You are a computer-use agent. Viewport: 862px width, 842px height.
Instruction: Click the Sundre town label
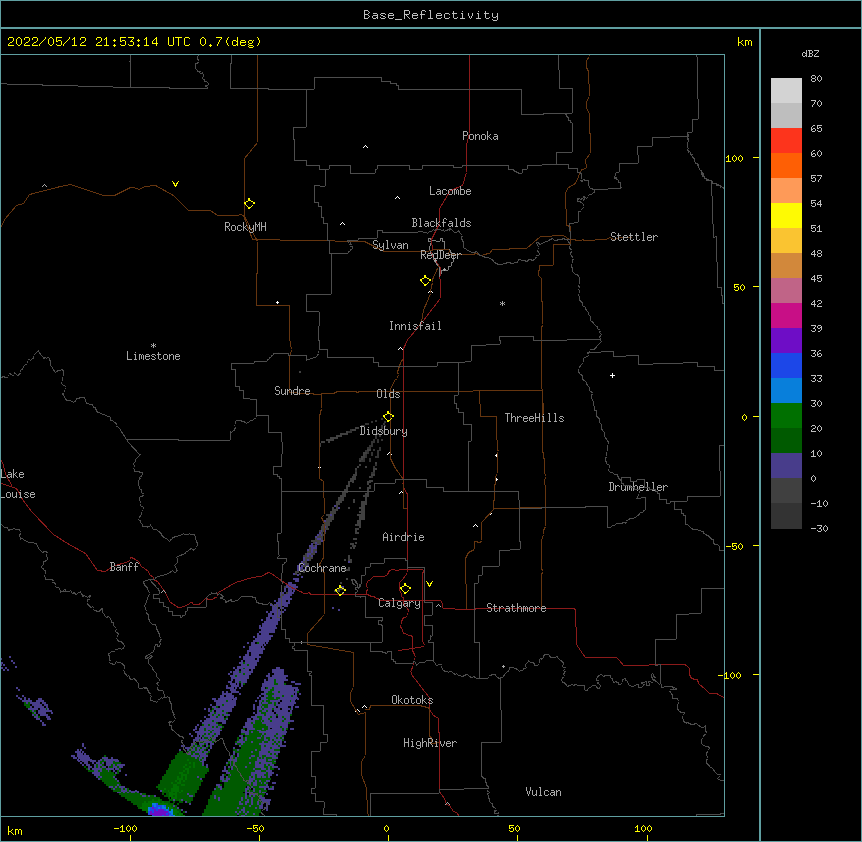point(292,391)
